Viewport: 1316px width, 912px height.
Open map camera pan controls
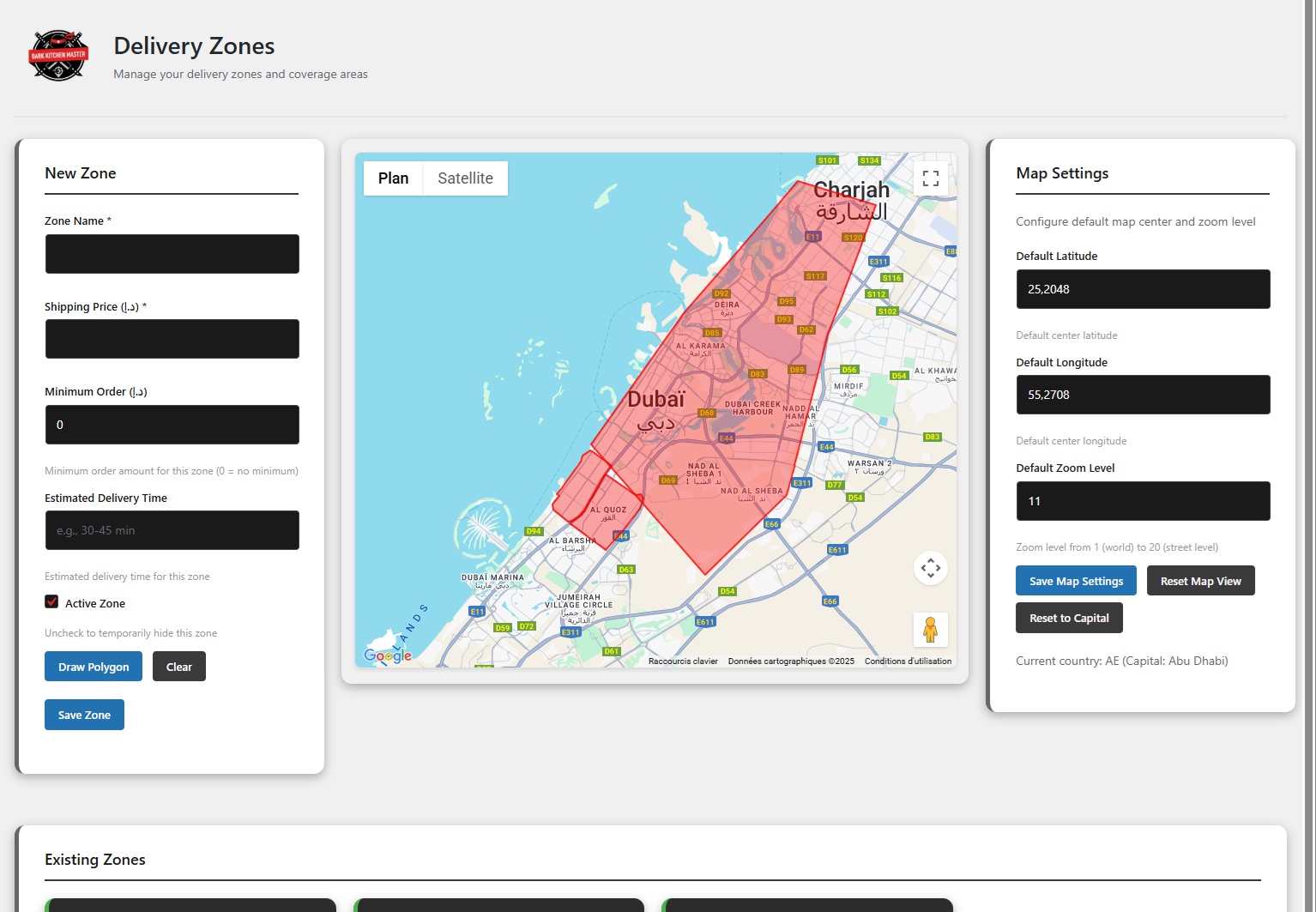(x=931, y=568)
